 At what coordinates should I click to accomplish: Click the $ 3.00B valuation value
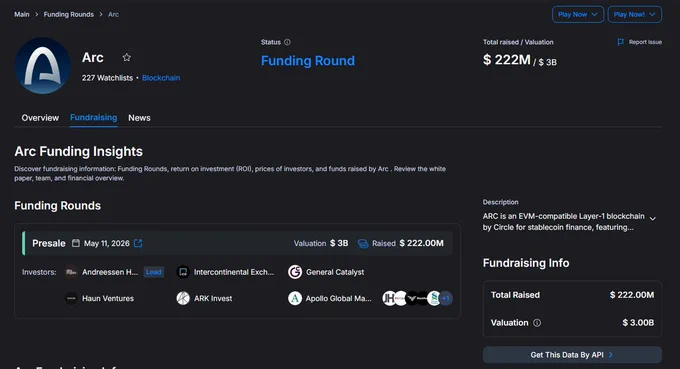click(x=638, y=323)
